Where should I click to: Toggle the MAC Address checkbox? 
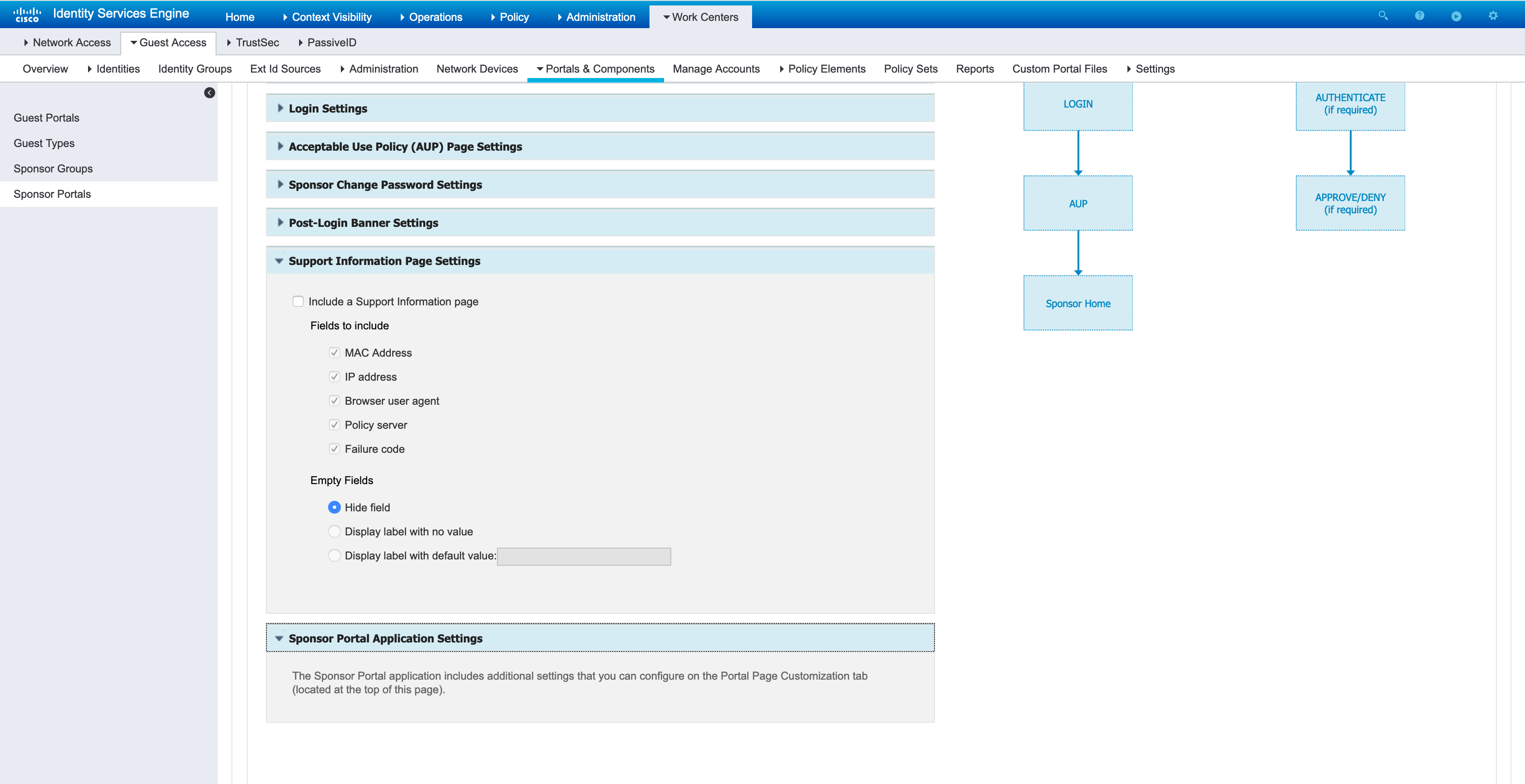(335, 353)
